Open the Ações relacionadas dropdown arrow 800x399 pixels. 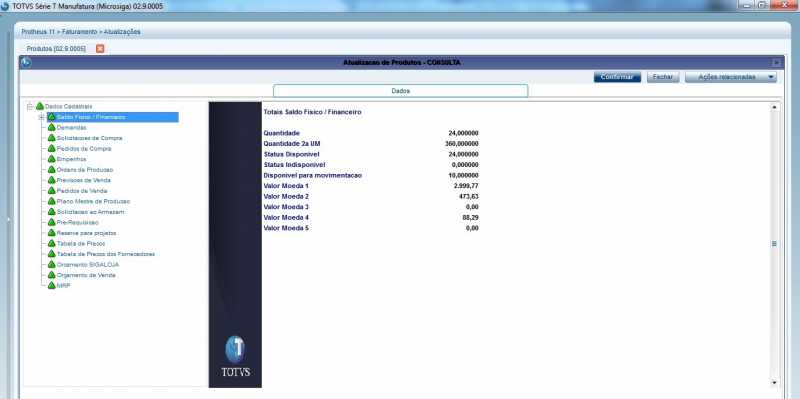click(x=770, y=77)
